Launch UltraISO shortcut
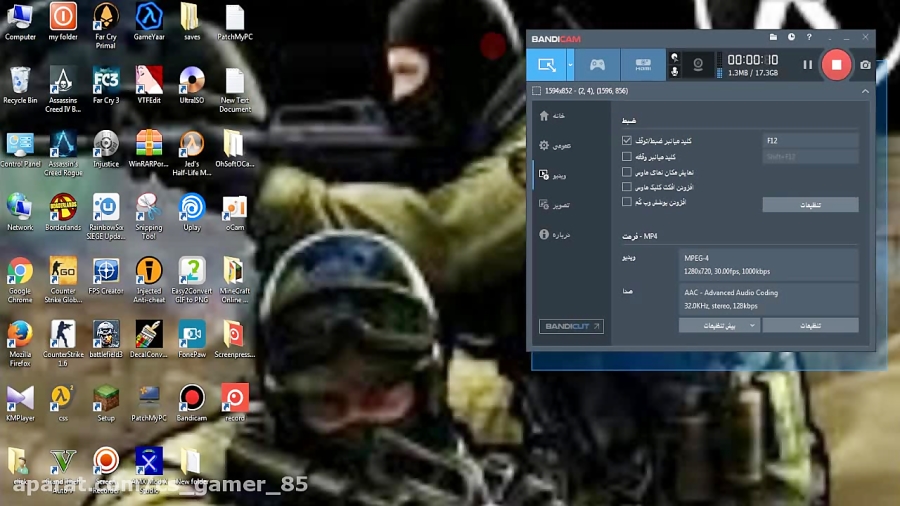Image resolution: width=900 pixels, height=506 pixels. [x=192, y=85]
